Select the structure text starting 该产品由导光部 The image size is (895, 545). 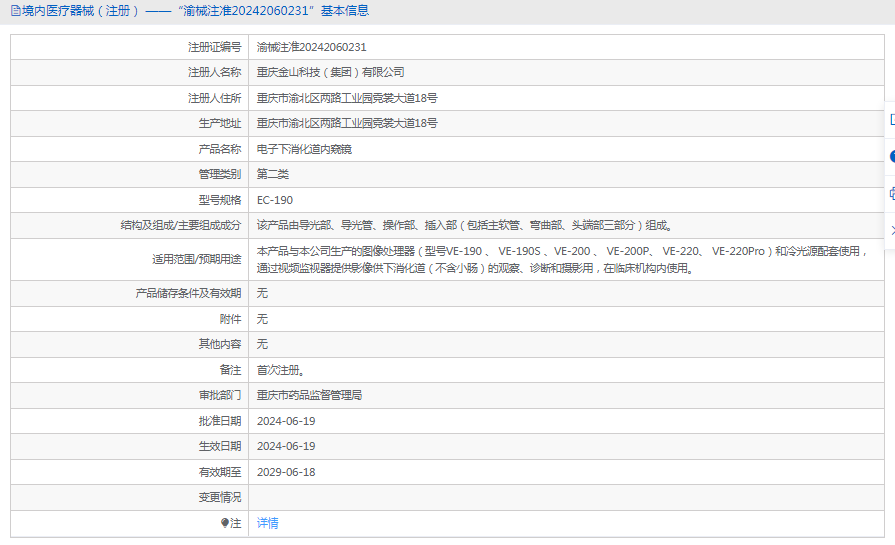(465, 225)
